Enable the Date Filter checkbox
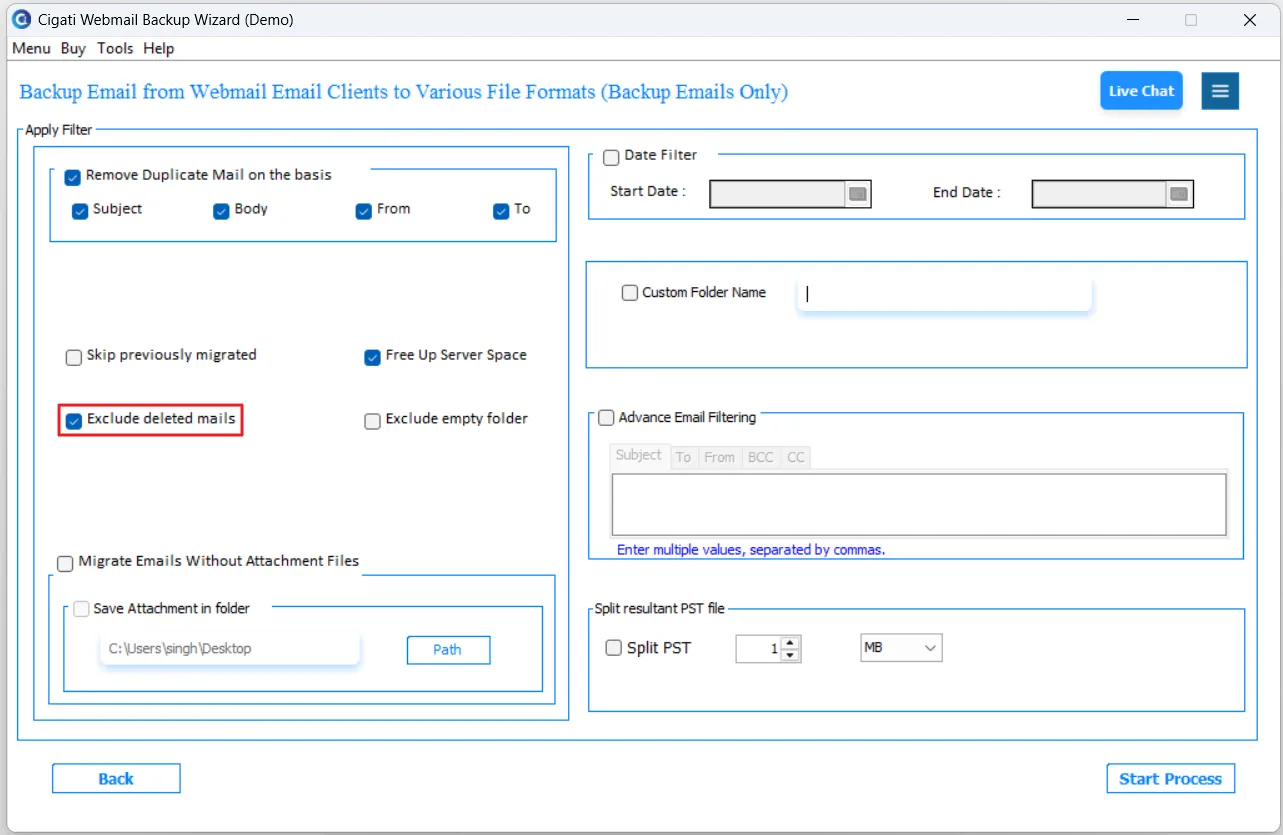Viewport: 1283px width, 835px height. (611, 158)
